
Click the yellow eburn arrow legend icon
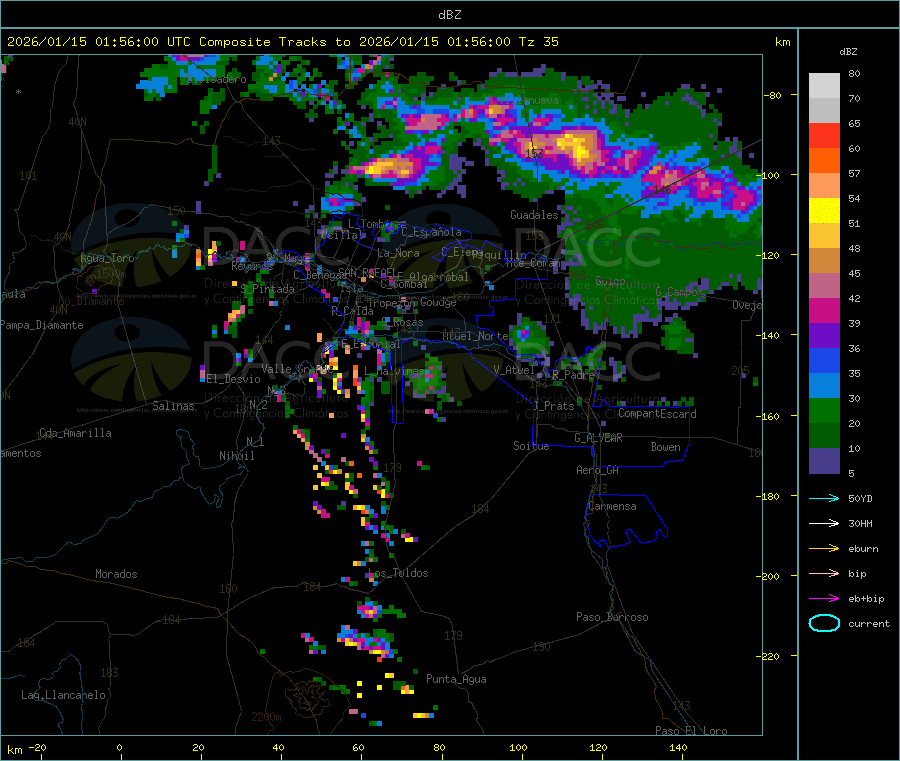tap(824, 548)
